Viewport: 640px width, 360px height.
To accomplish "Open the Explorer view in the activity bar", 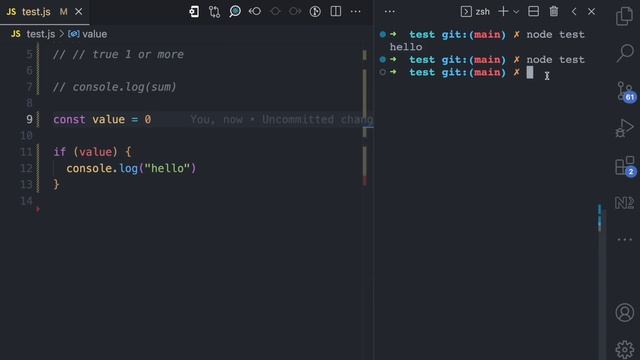I will point(624,16).
